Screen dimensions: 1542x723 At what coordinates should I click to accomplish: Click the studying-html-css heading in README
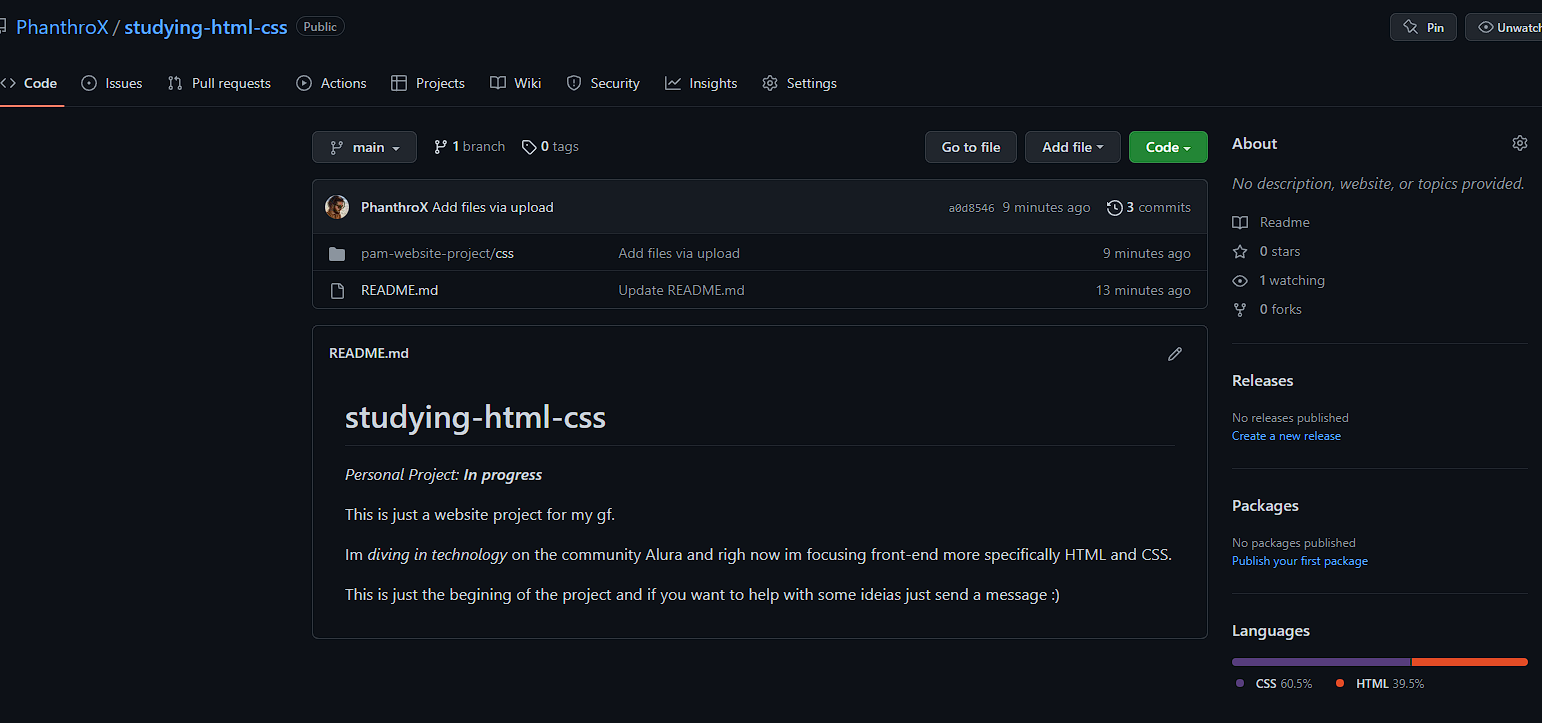tap(475, 417)
